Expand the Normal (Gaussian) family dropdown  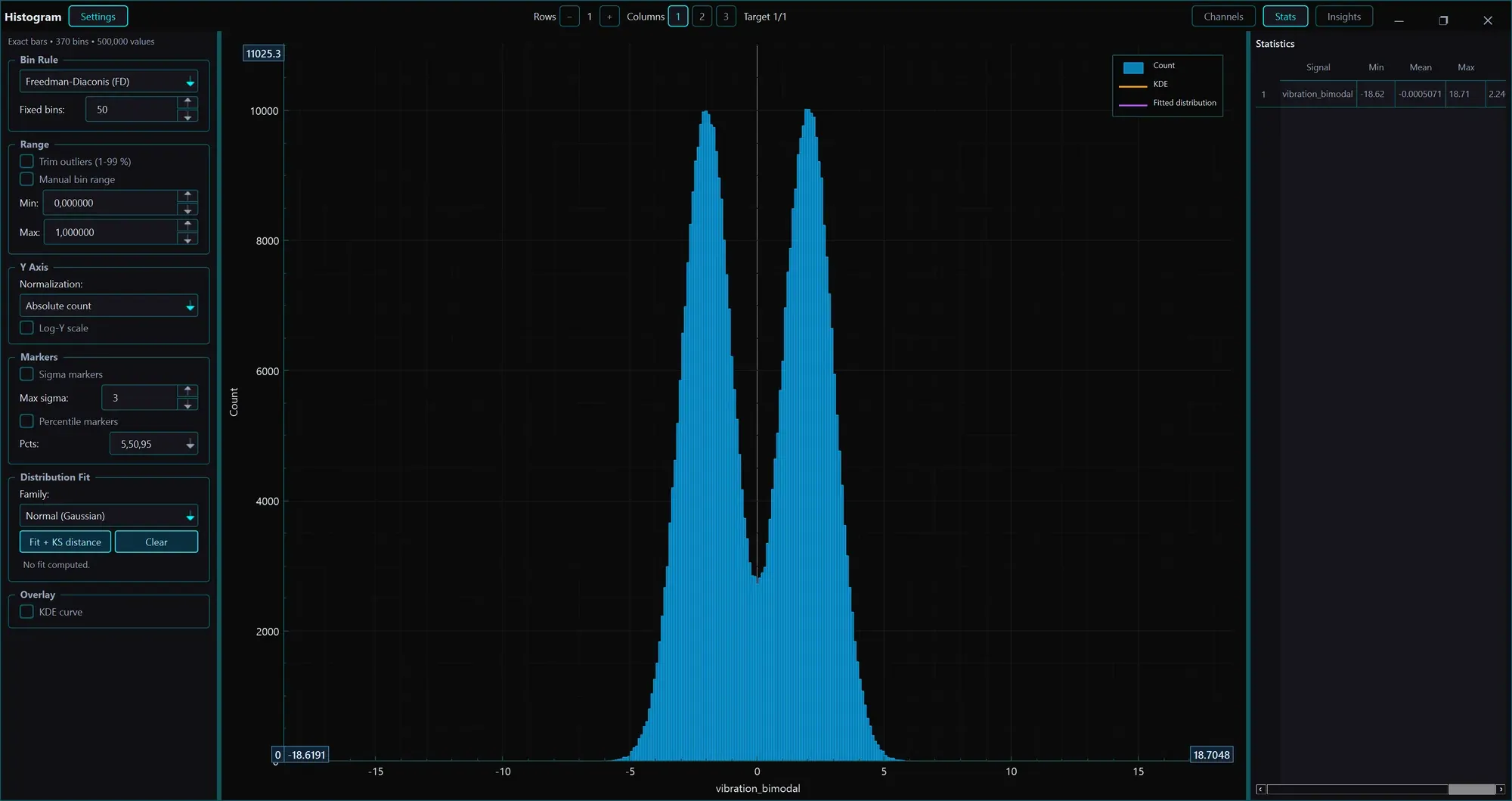[x=109, y=516]
